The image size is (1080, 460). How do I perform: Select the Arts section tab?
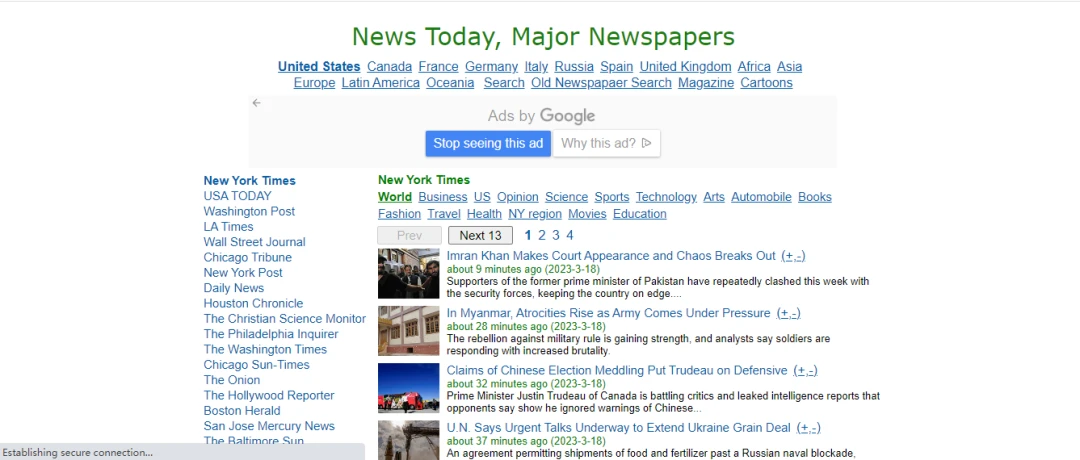click(x=714, y=197)
